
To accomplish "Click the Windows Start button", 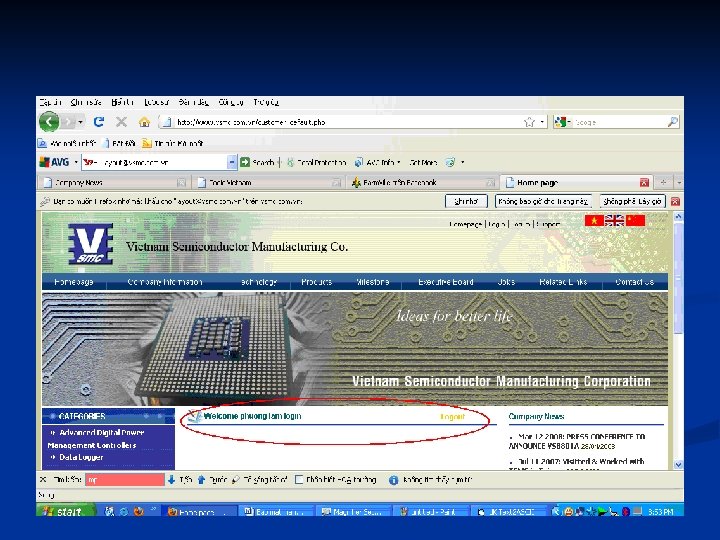I will pos(66,511).
